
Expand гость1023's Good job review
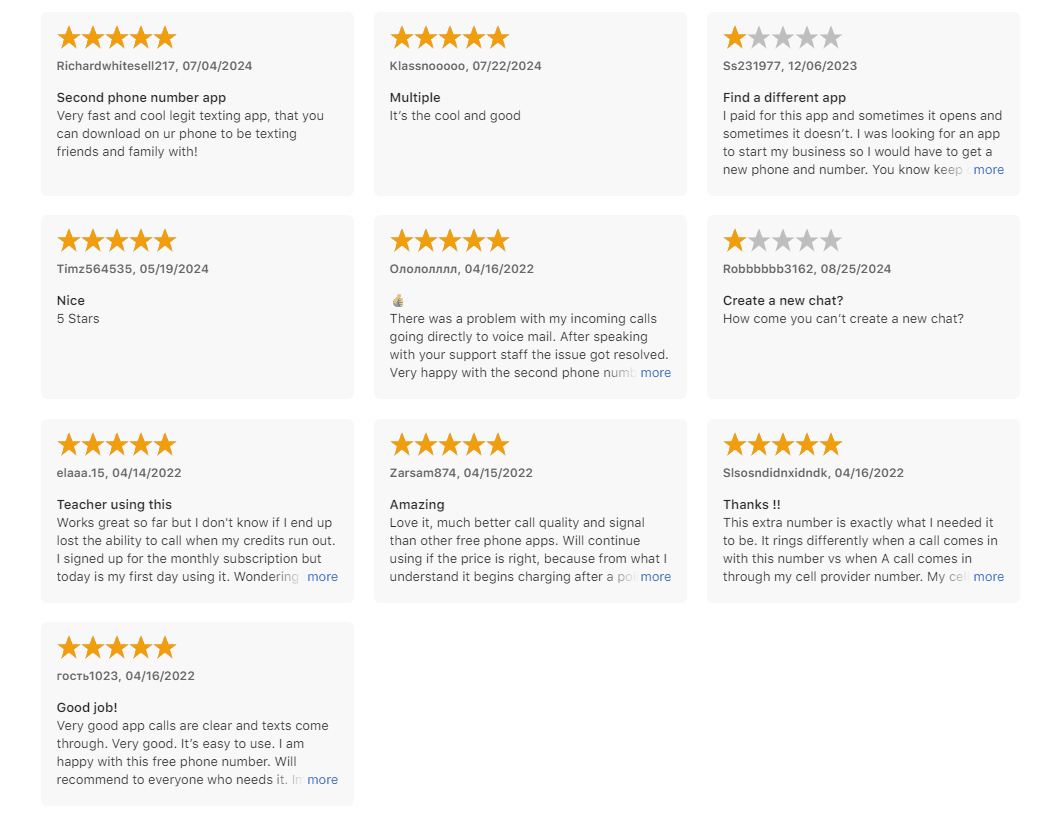click(322, 779)
